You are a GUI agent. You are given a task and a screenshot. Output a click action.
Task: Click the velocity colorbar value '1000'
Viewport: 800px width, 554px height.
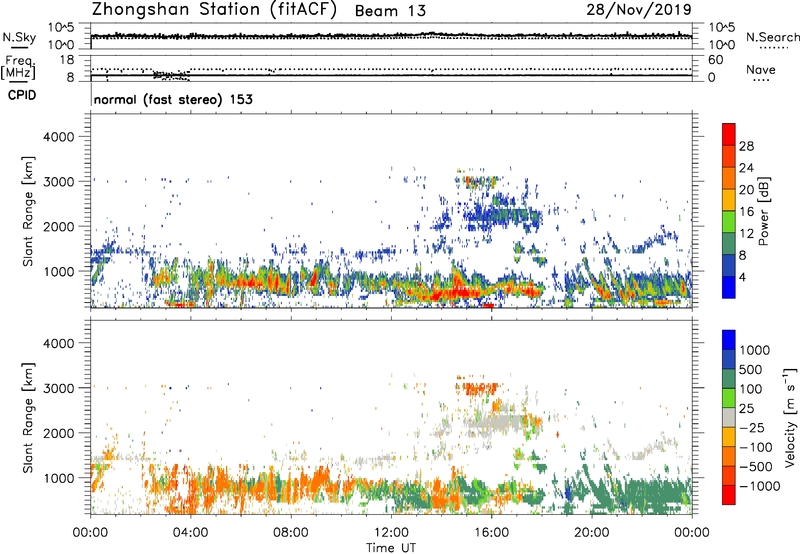click(755, 350)
